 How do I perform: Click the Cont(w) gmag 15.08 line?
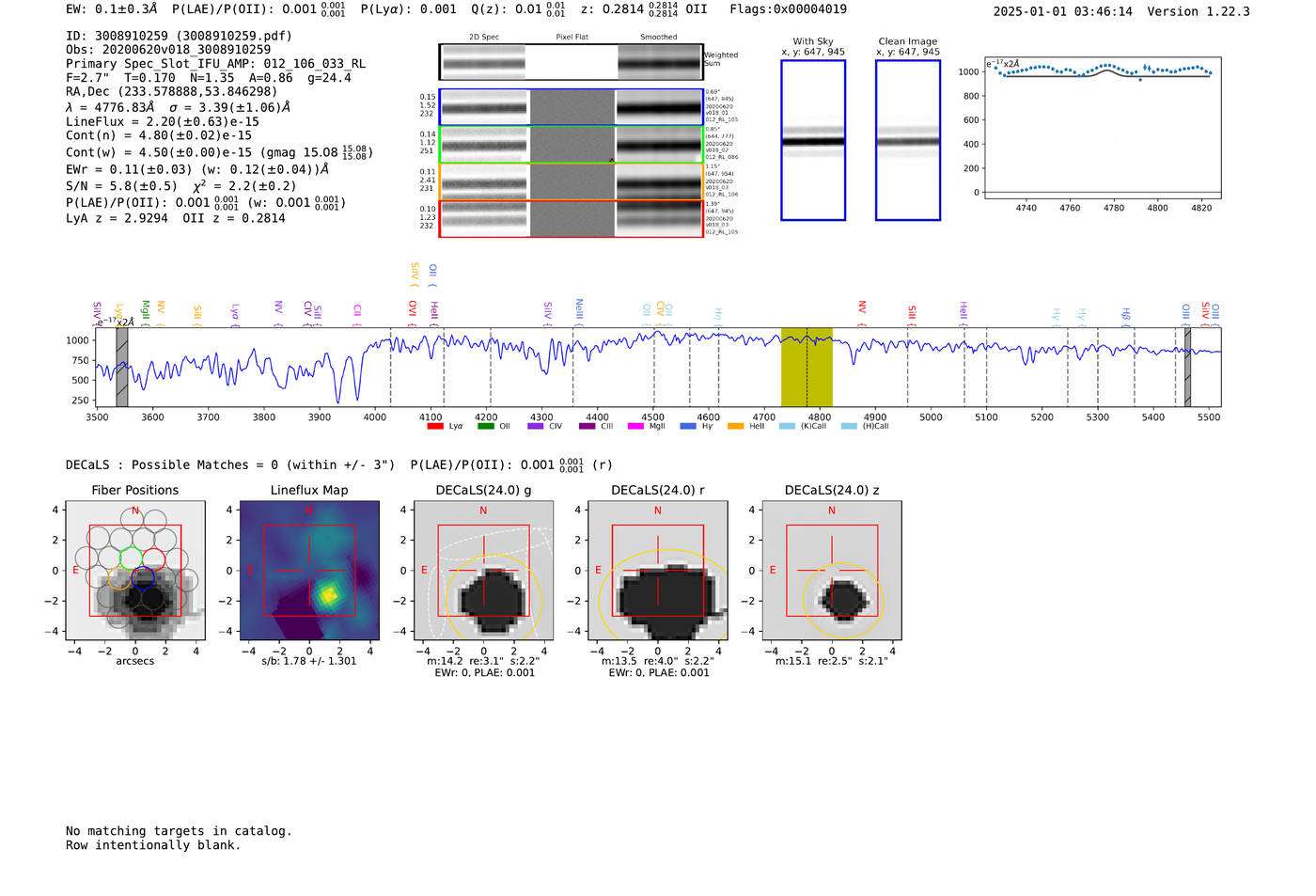[219, 152]
